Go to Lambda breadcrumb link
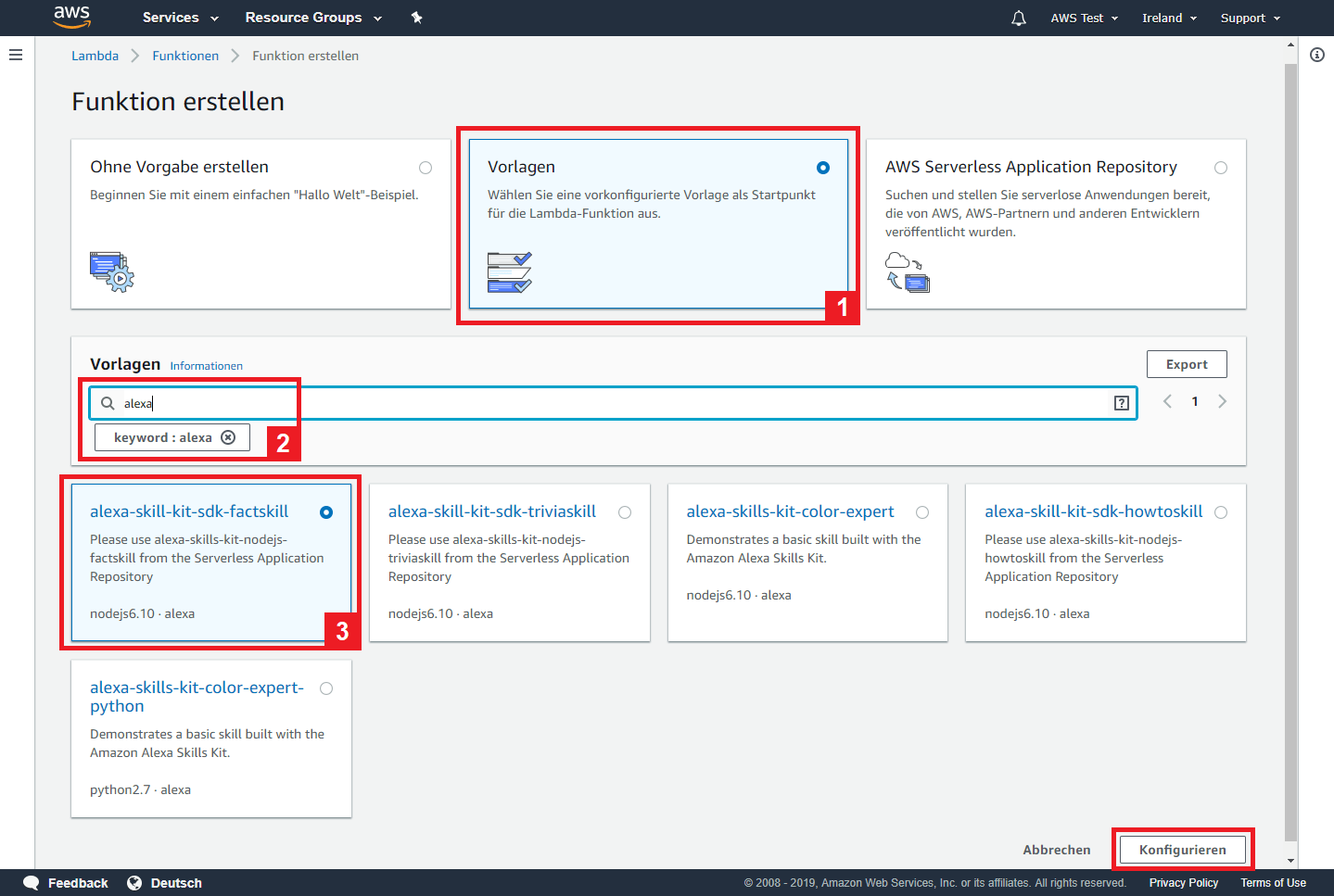 coord(95,56)
